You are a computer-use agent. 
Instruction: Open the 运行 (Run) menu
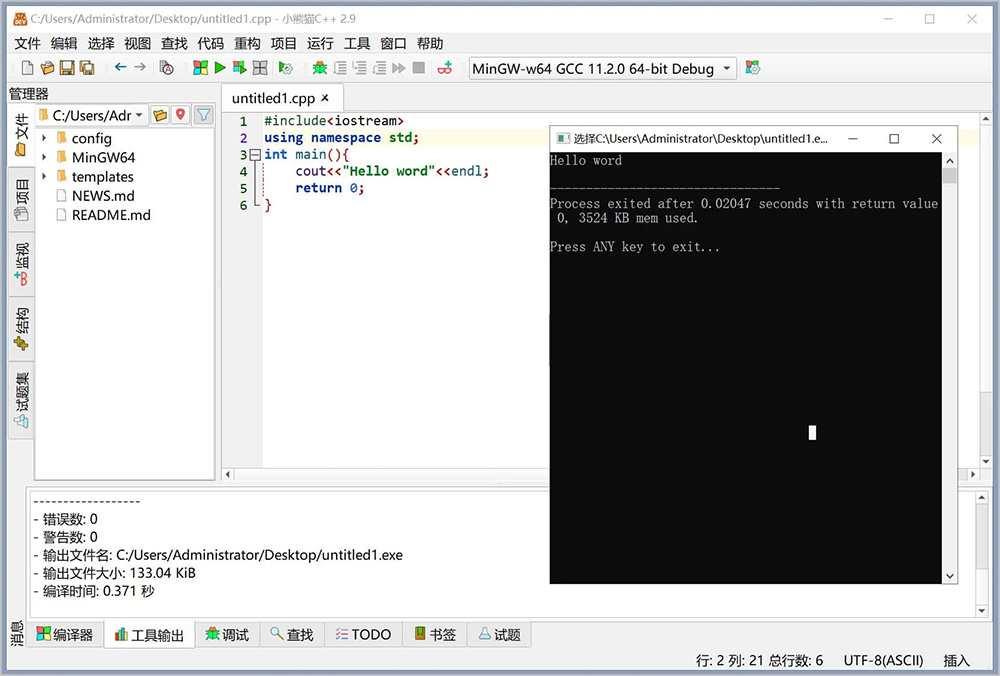tap(320, 43)
